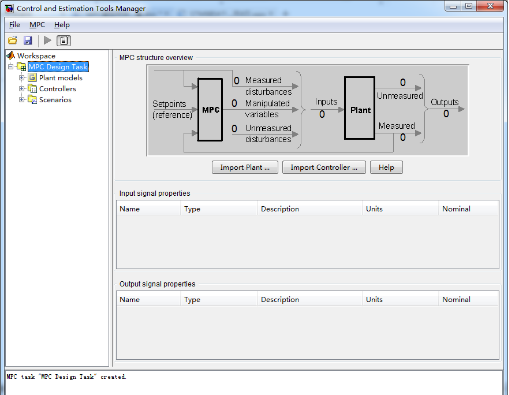Collapse the MPC Design Task tree node
This screenshot has height=395, width=509.
tap(11, 67)
